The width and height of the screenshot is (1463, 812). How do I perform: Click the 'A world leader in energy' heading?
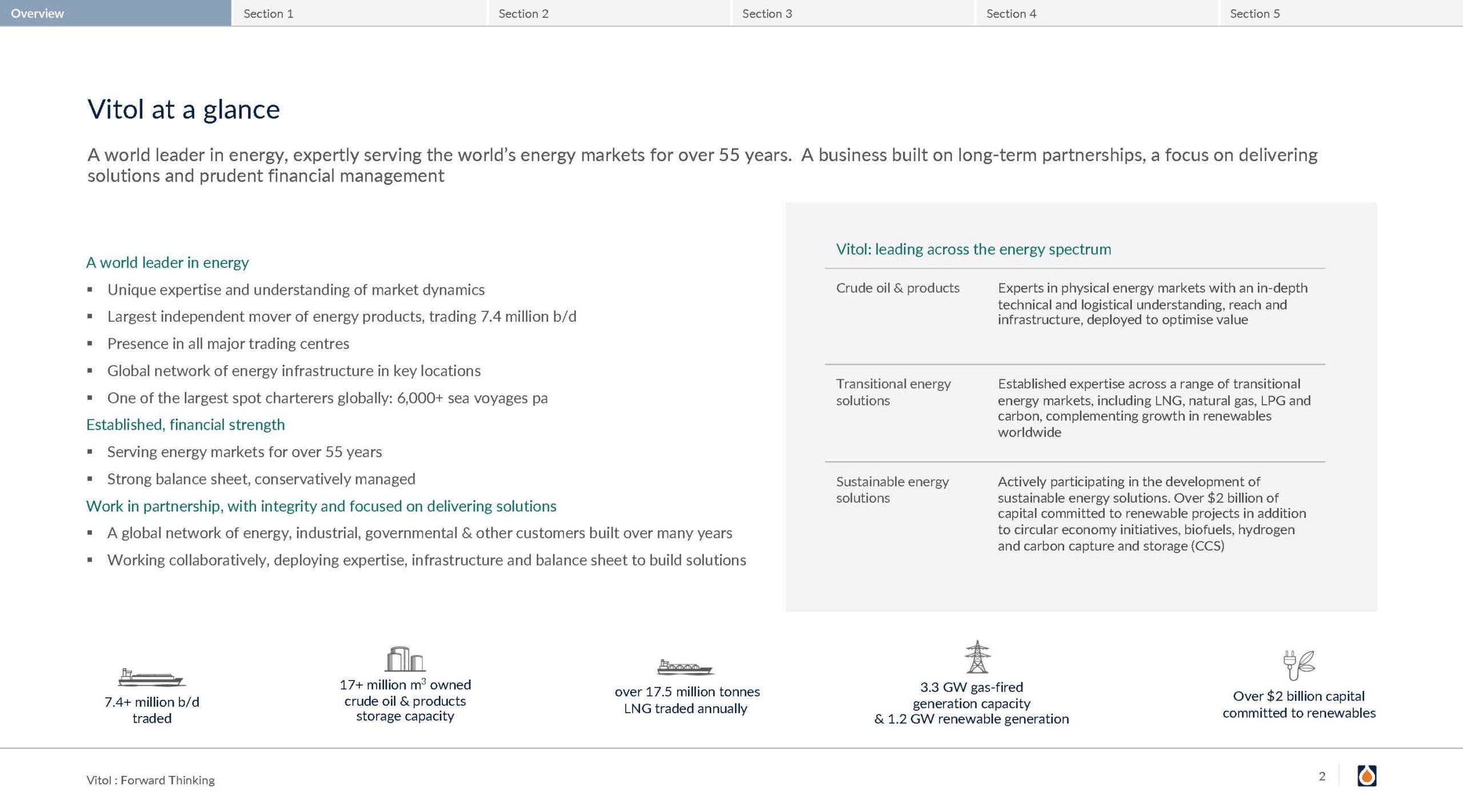167,262
